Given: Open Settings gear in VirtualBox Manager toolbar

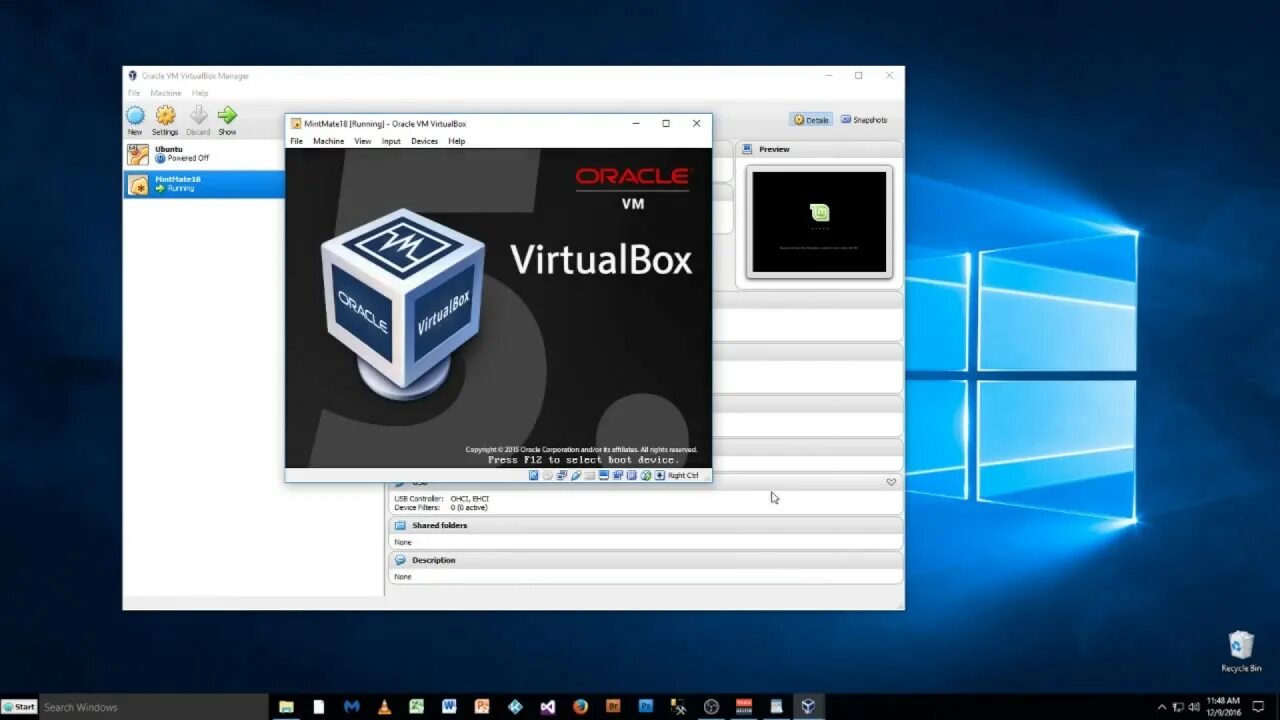Looking at the screenshot, I should point(165,115).
